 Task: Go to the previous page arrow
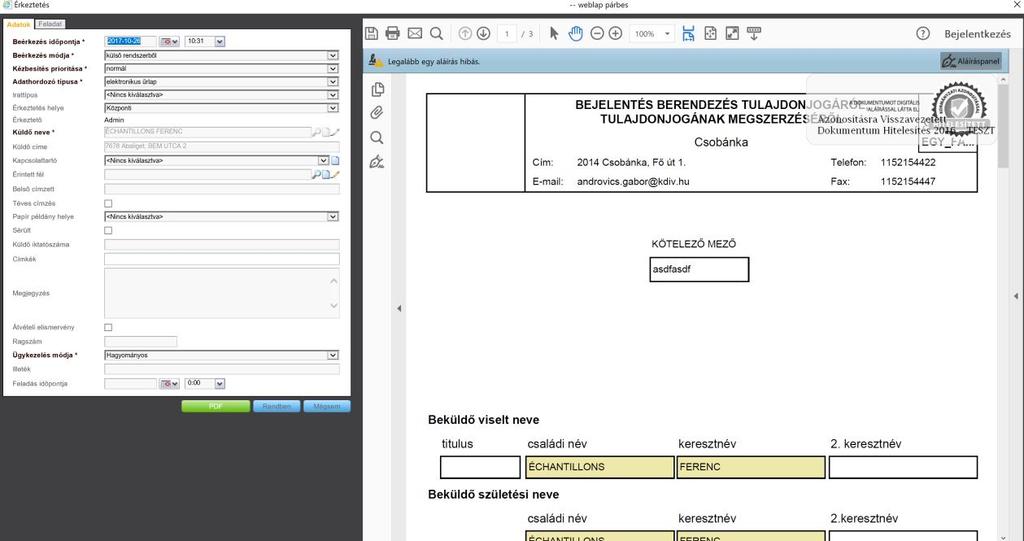point(465,33)
